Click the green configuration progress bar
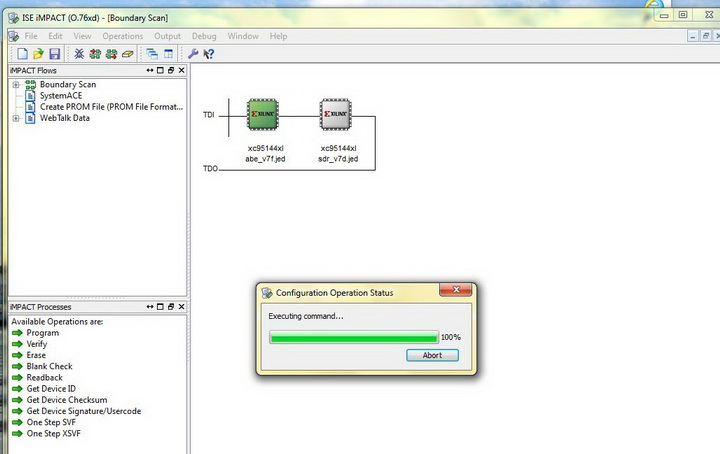 click(353, 337)
